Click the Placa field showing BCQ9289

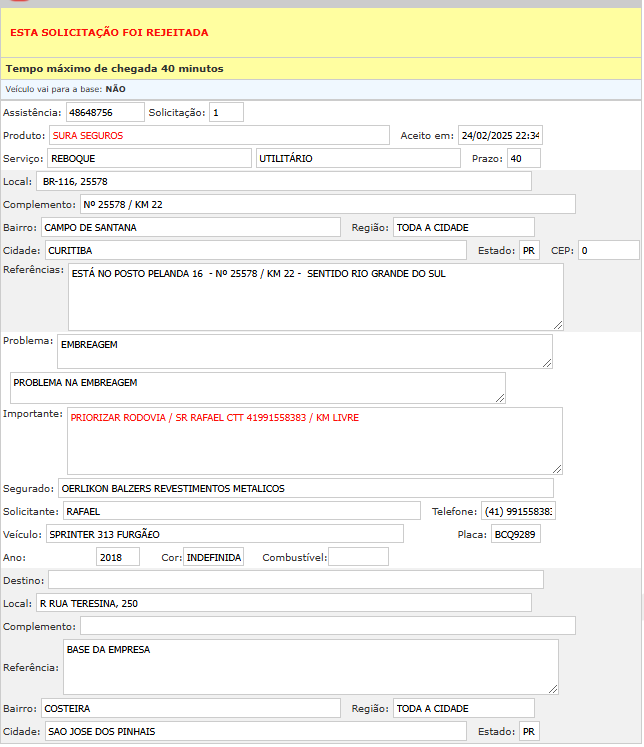(516, 534)
